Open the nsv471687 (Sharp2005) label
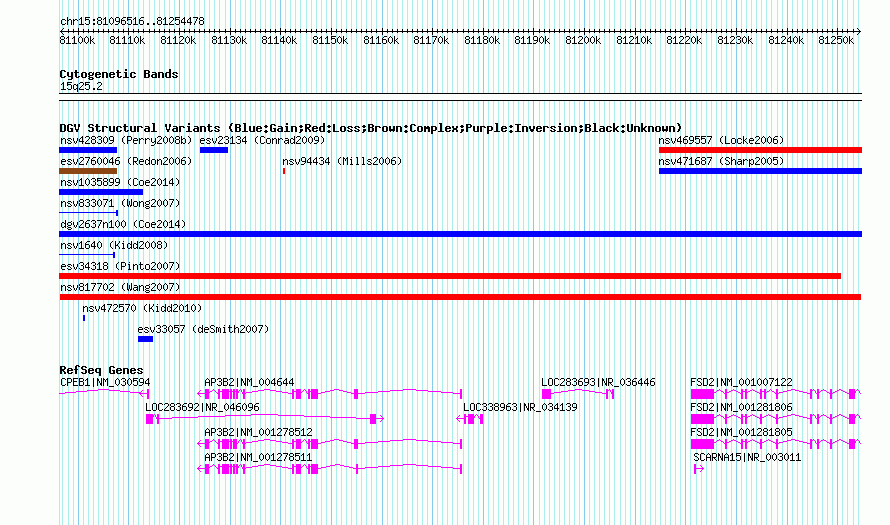The width and height of the screenshot is (890, 525). 721,161
